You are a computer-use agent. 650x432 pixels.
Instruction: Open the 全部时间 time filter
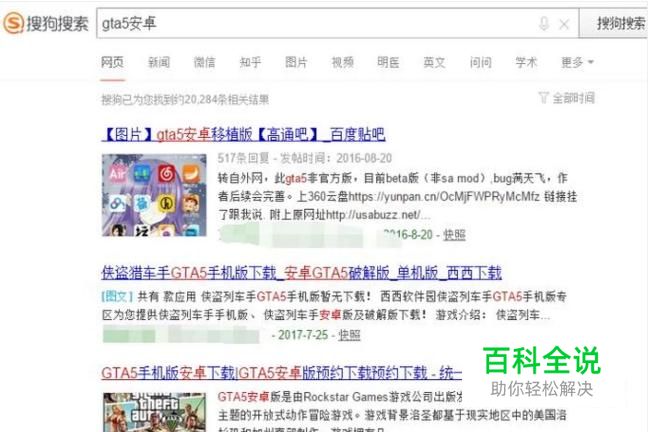click(x=573, y=98)
